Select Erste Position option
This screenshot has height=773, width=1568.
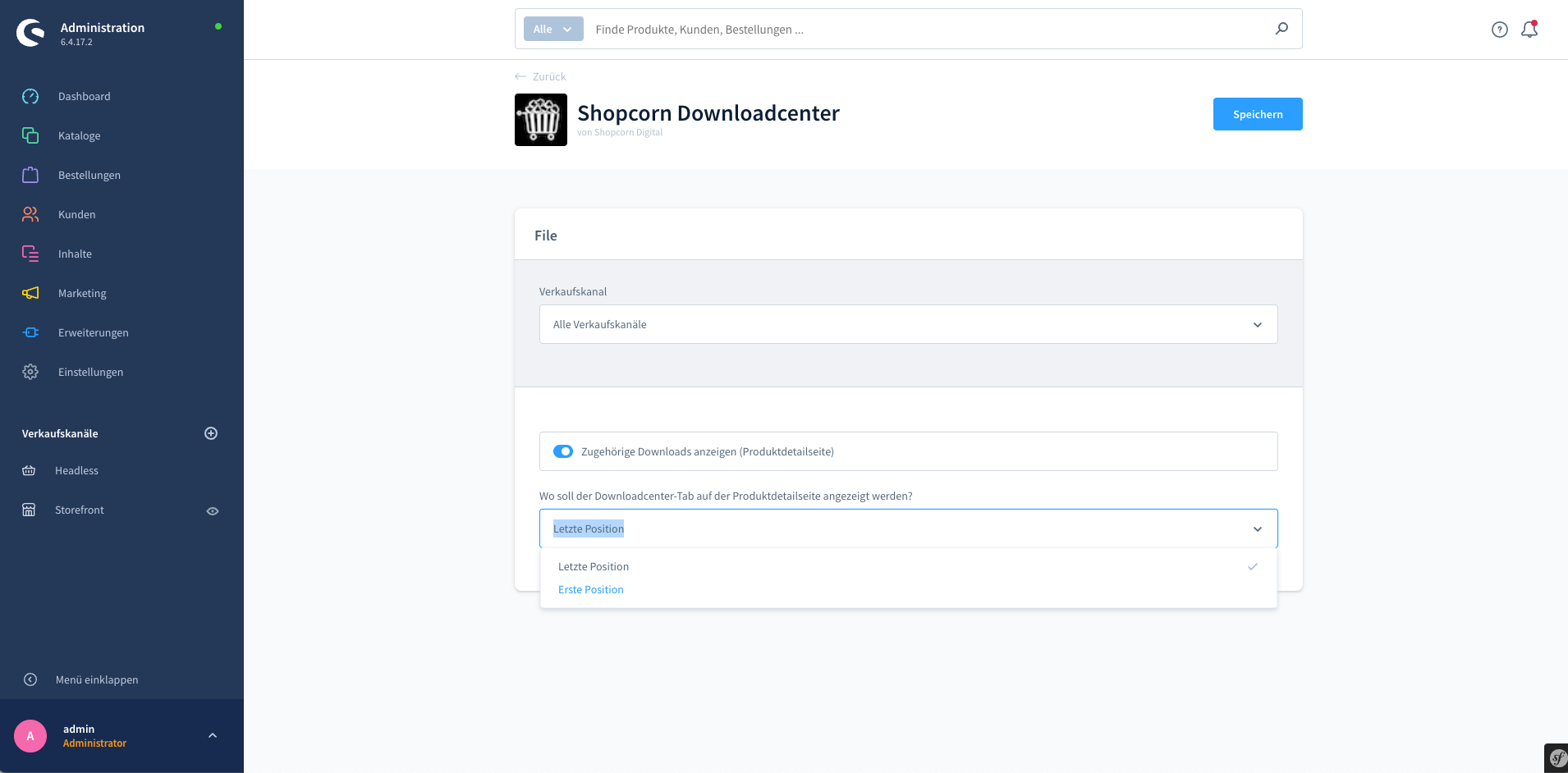[x=908, y=589]
